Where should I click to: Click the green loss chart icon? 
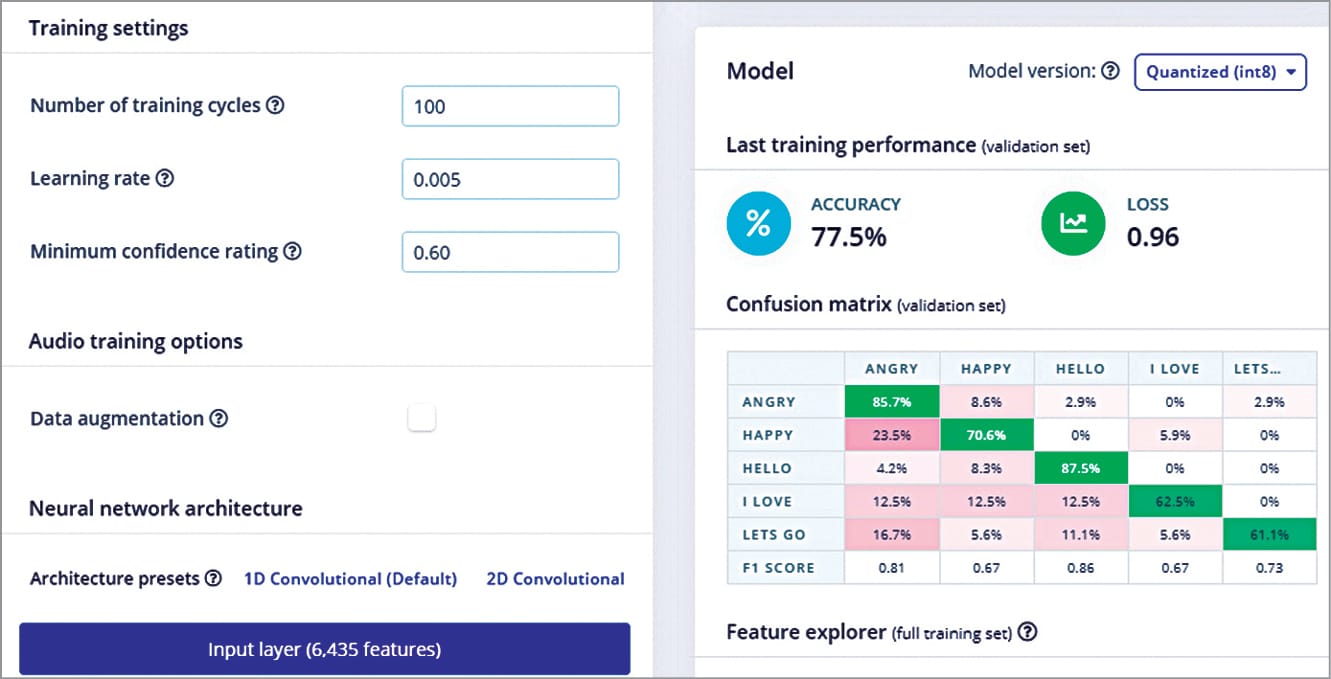1074,224
